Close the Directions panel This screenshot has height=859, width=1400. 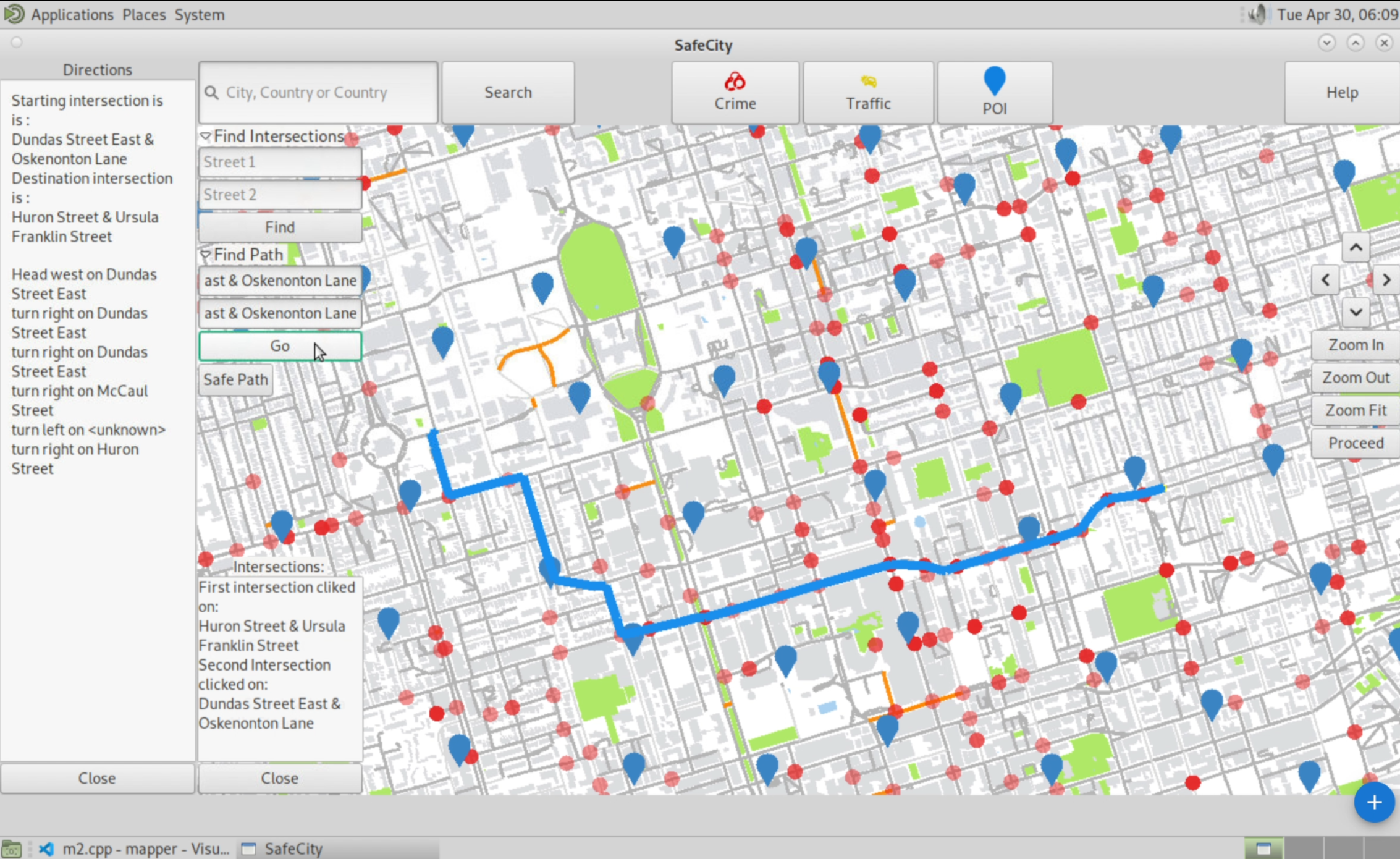97,778
